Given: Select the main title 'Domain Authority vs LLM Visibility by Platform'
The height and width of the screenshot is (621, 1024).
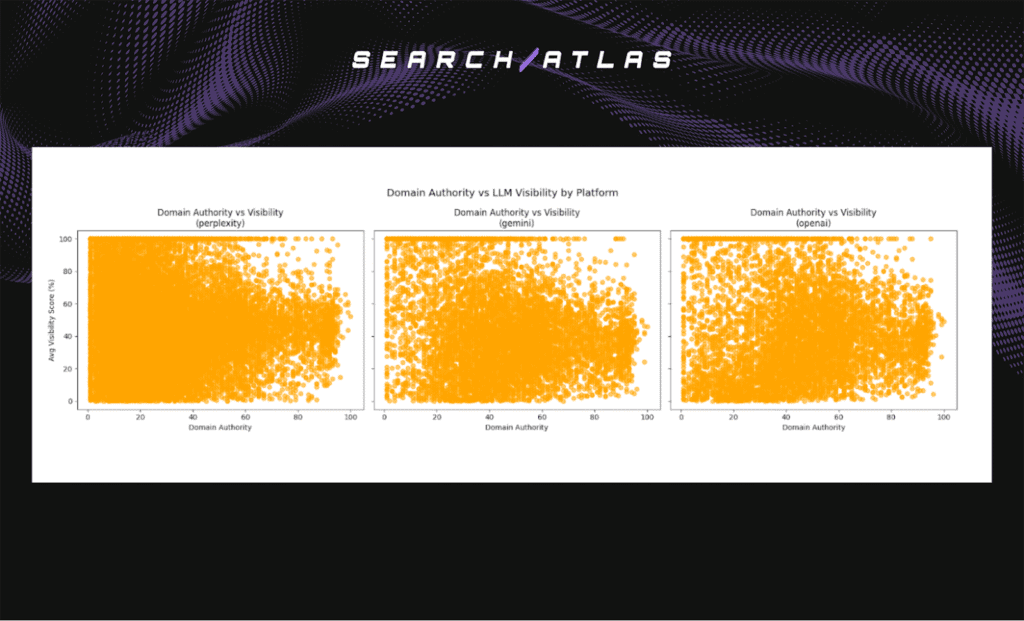Looking at the screenshot, I should [512, 192].
